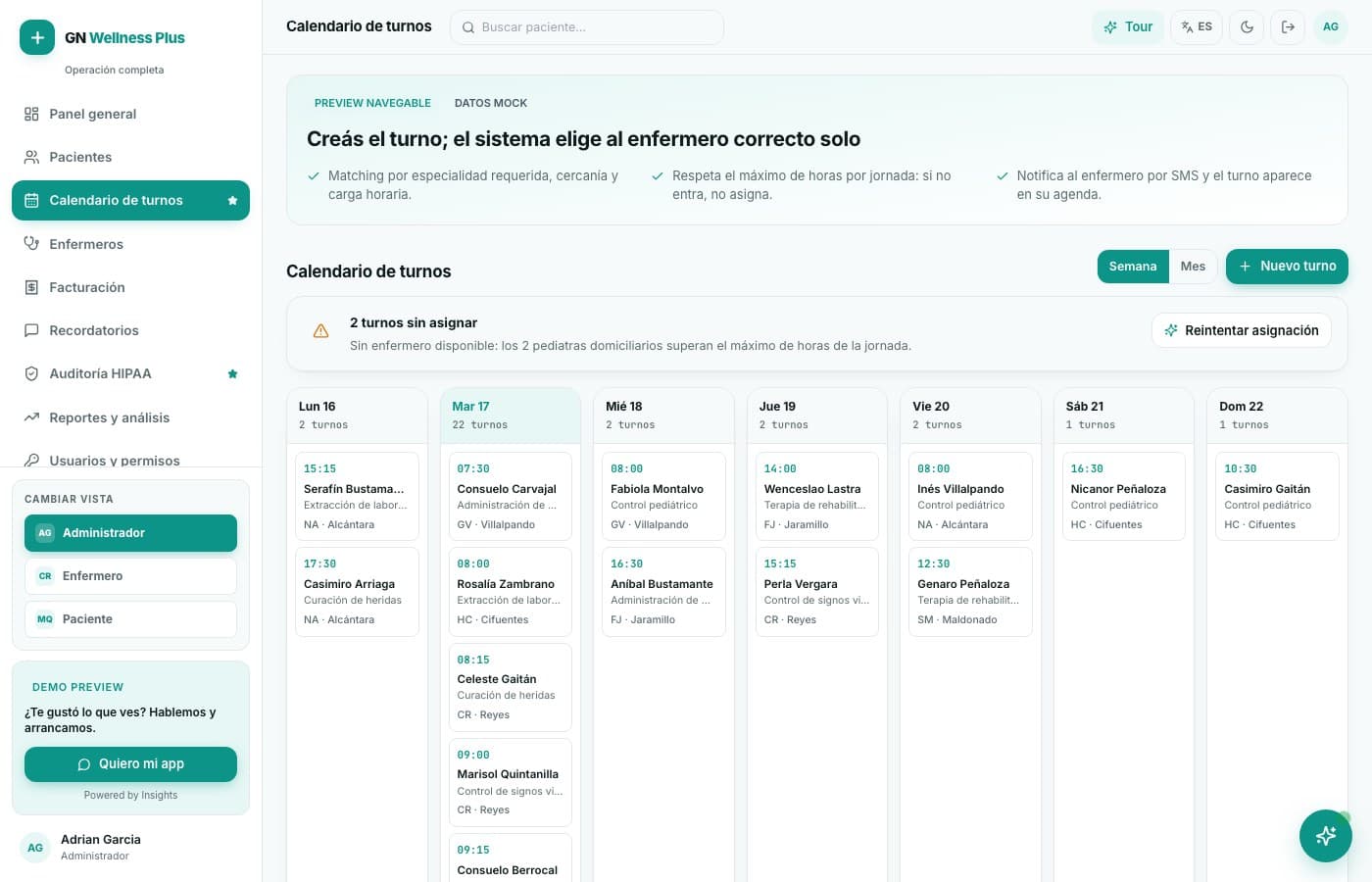Focus the Buscar paciente search field
The height and width of the screenshot is (882, 1372).
(586, 27)
